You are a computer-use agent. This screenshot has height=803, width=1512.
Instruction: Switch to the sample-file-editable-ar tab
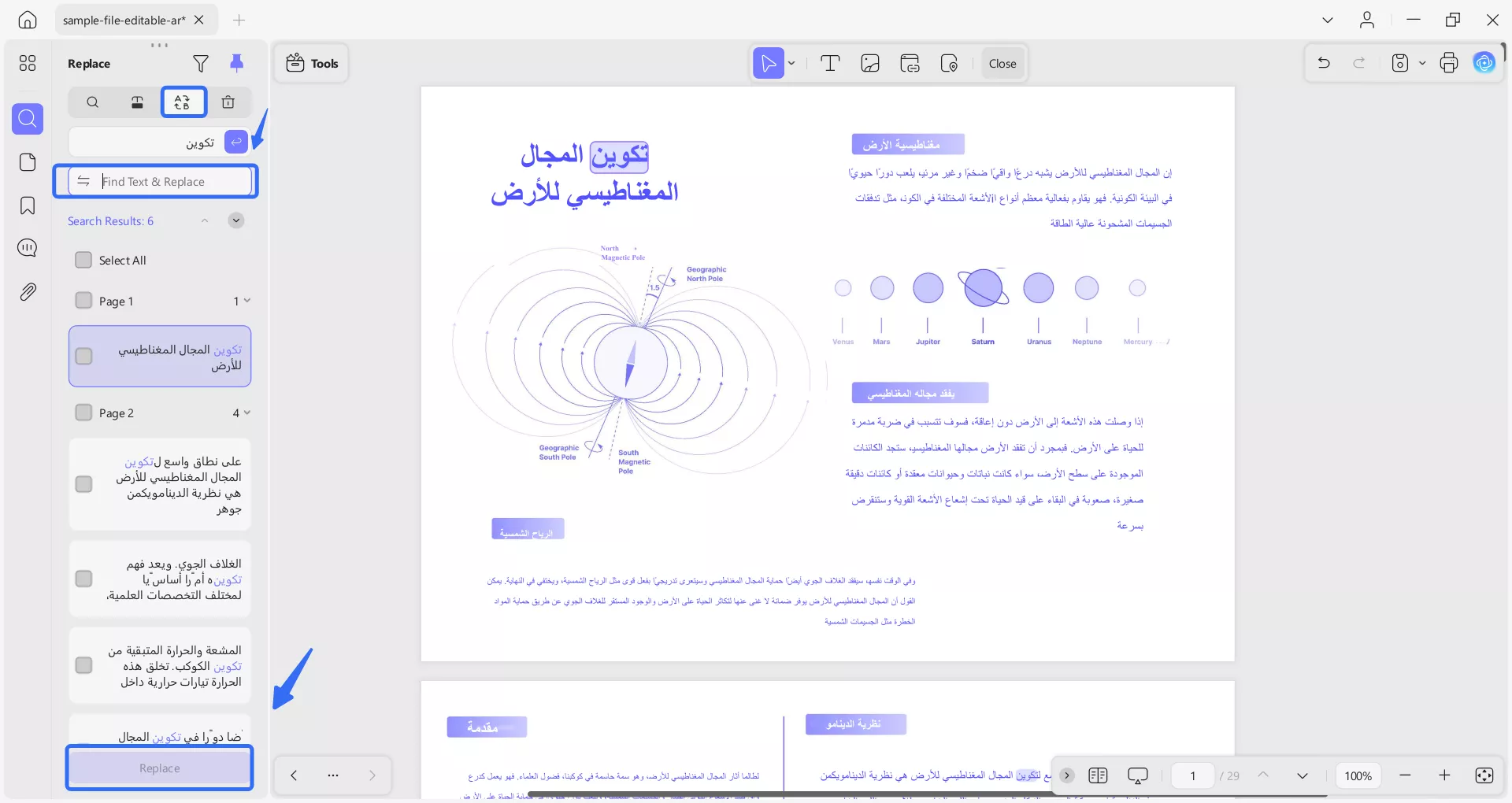[x=124, y=20]
